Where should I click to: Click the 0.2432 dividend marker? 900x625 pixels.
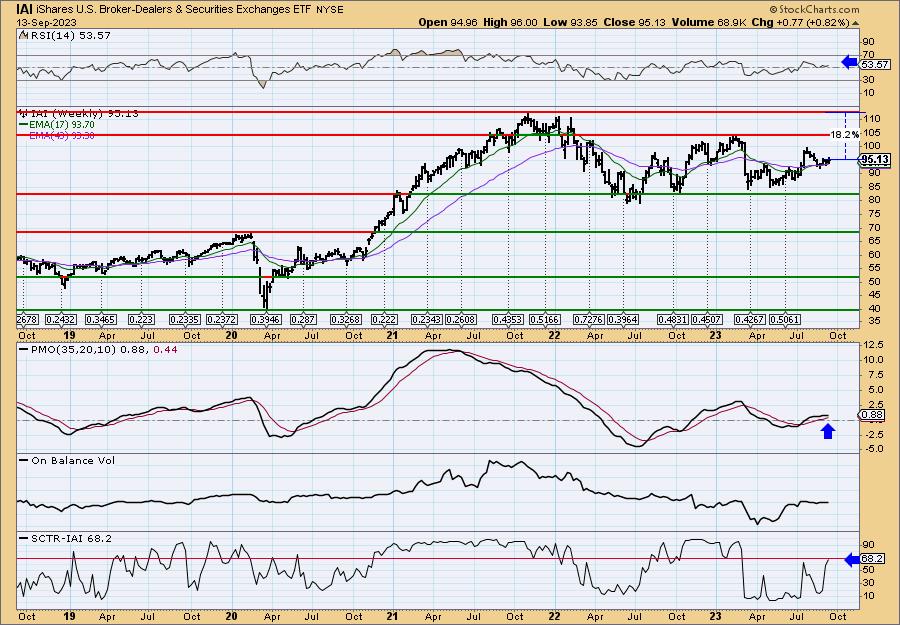62,319
